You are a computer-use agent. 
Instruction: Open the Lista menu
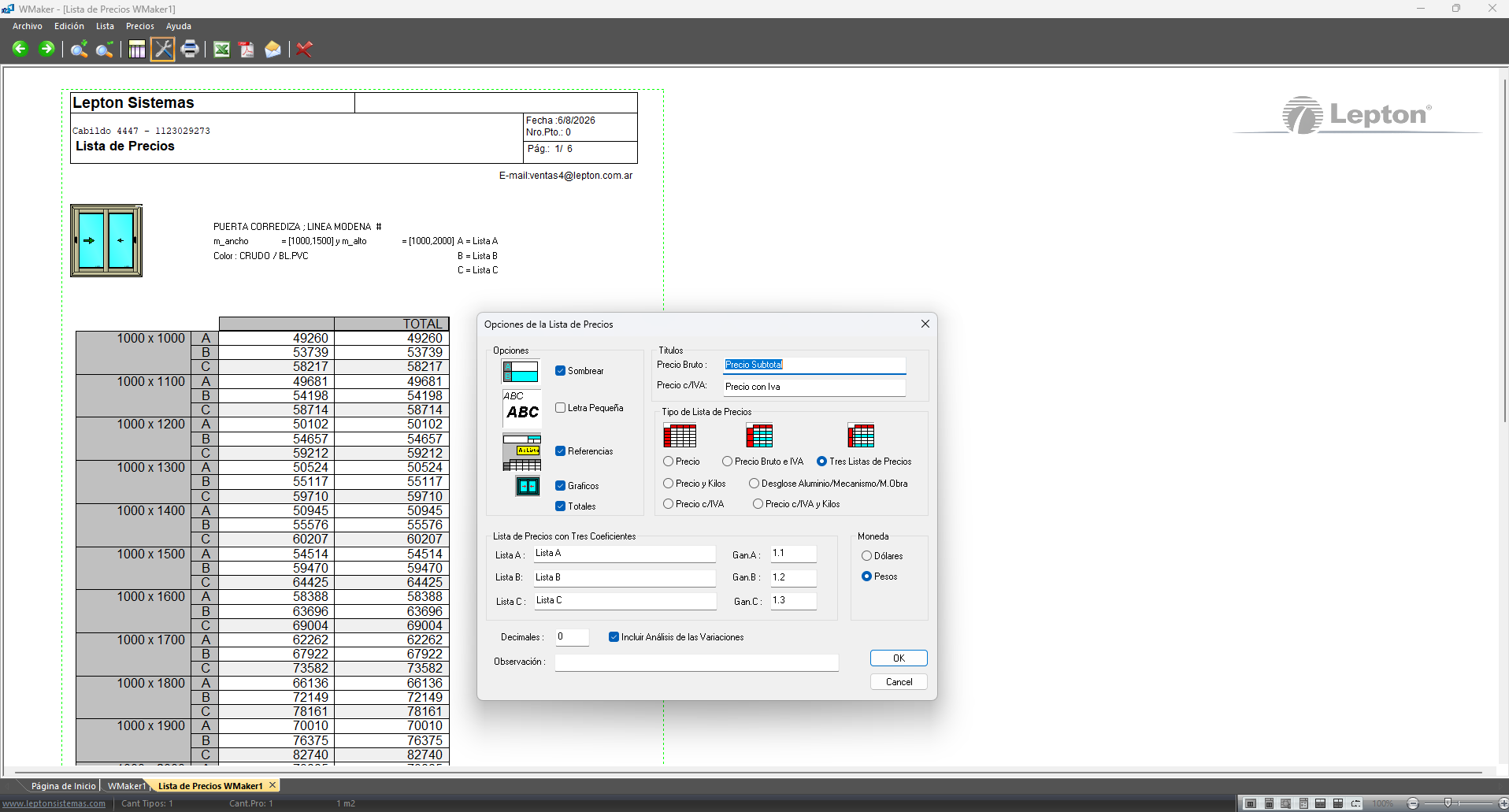pyautogui.click(x=106, y=26)
